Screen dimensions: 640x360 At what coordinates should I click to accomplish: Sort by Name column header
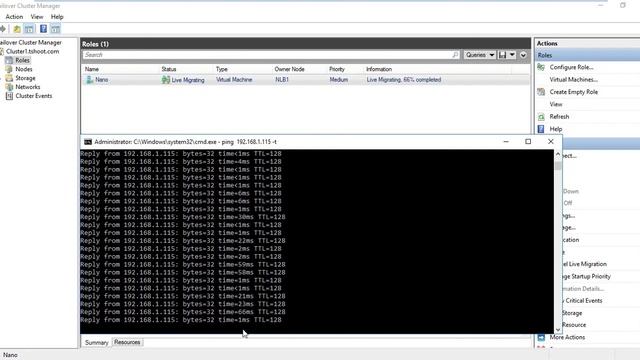coord(92,69)
